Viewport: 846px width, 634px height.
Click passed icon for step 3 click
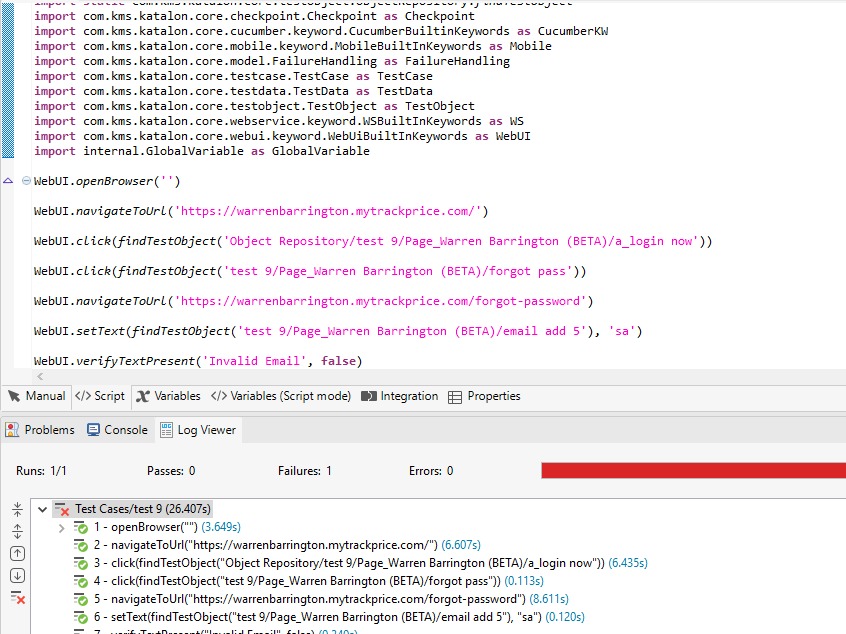[x=81, y=563]
